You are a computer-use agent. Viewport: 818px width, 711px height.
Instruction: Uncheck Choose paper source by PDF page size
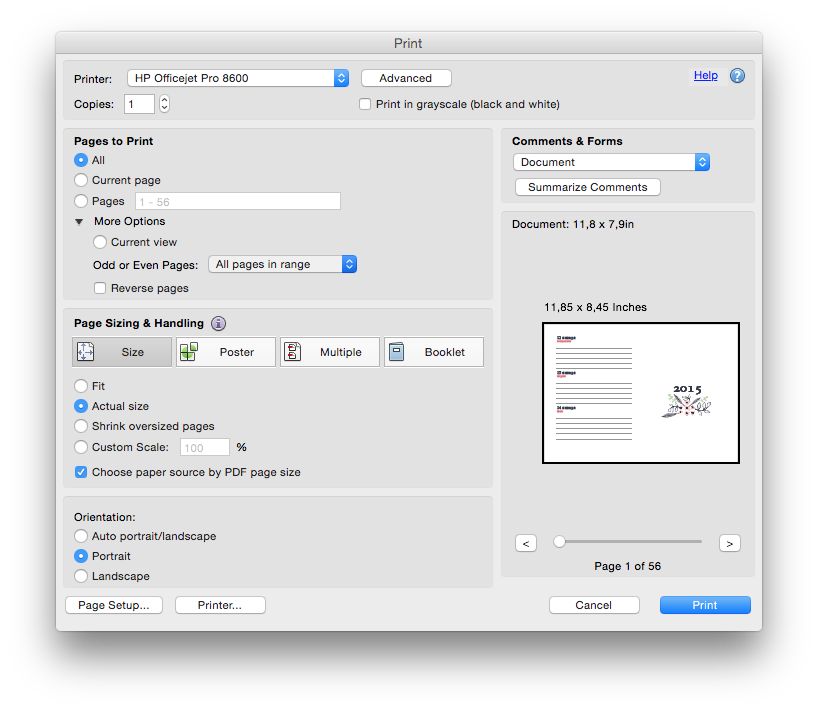(81, 472)
